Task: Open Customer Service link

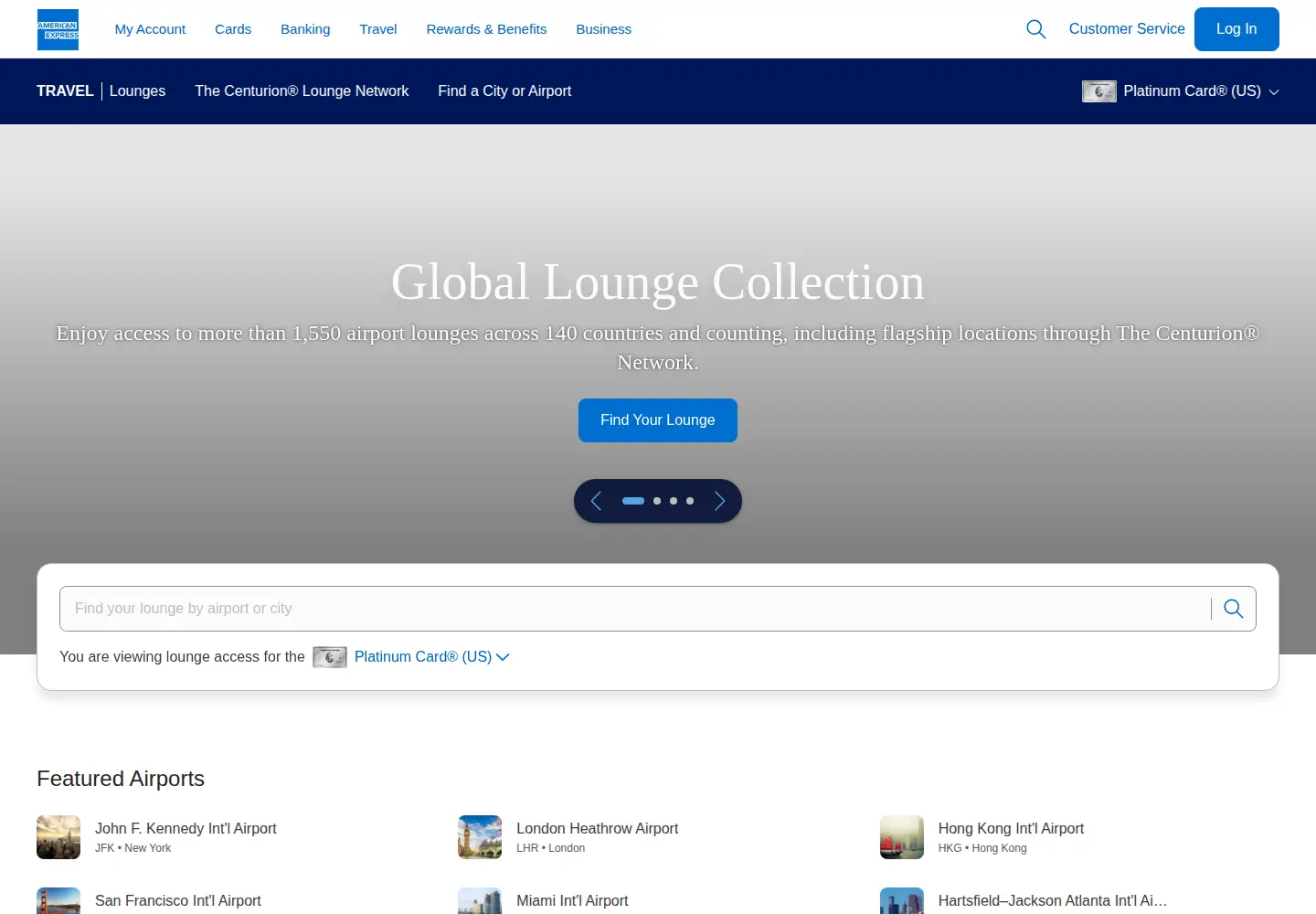Action: click(x=1127, y=29)
